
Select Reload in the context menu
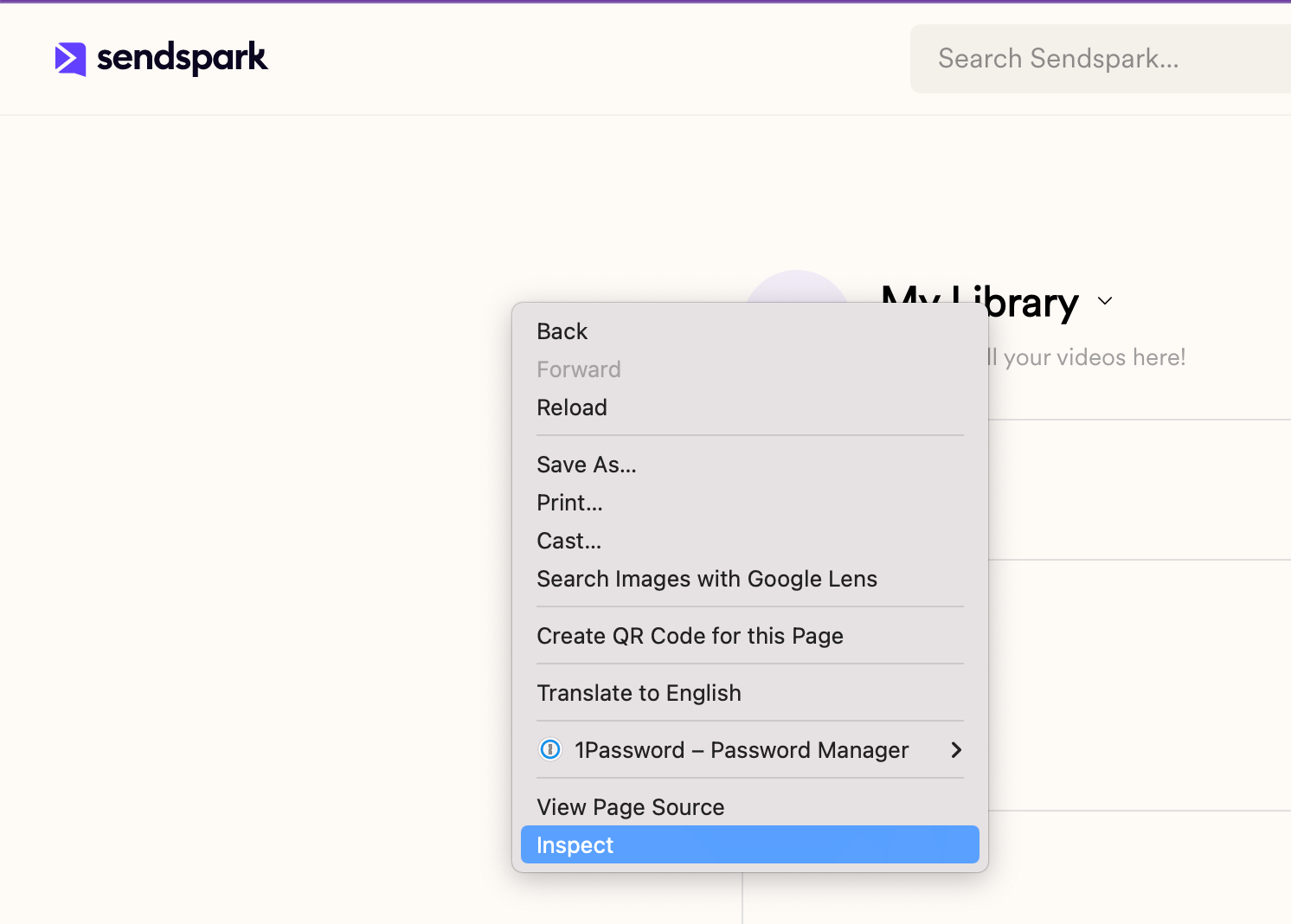[x=750, y=407]
